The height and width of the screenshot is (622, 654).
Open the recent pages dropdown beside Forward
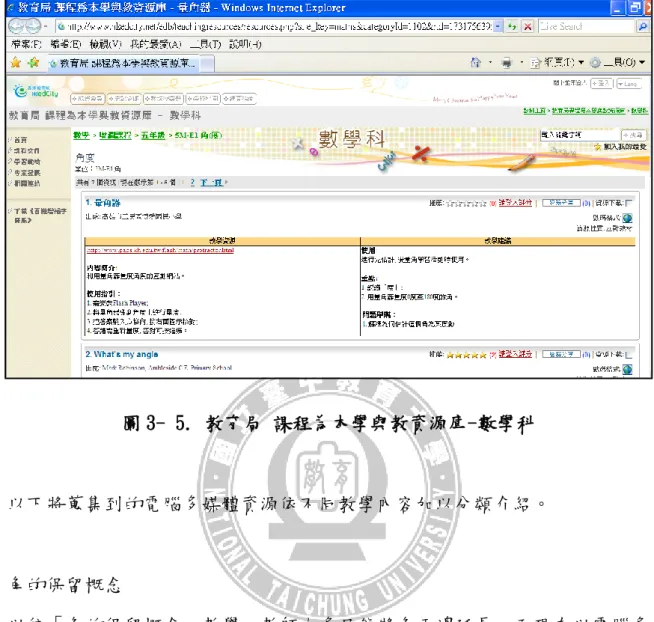click(x=45, y=27)
